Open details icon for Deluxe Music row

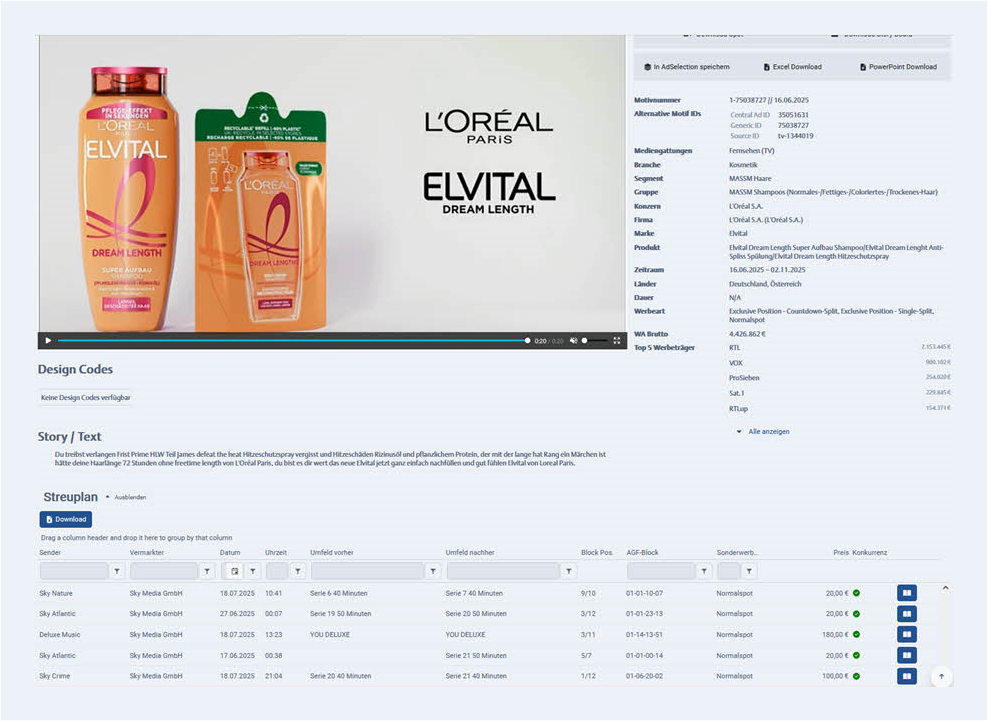pos(906,635)
